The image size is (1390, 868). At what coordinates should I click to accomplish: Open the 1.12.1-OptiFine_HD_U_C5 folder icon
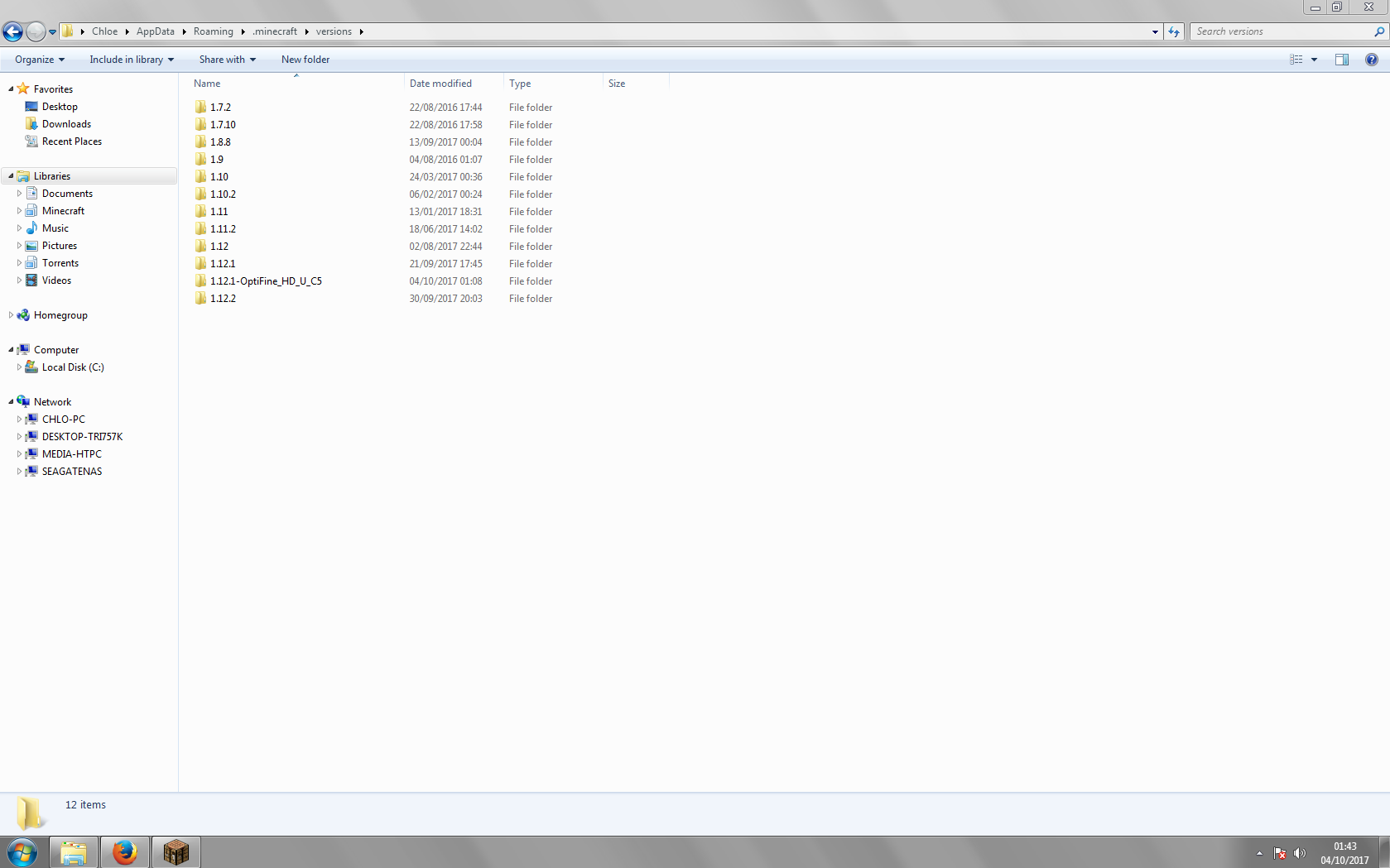(x=201, y=281)
